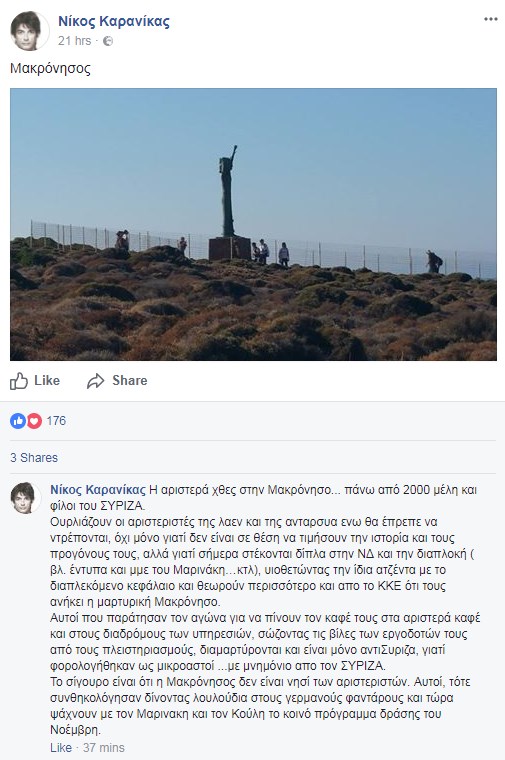Click the thumbs-up Like icon under the photo
Screen dimensions: 505x760
pos(19,381)
